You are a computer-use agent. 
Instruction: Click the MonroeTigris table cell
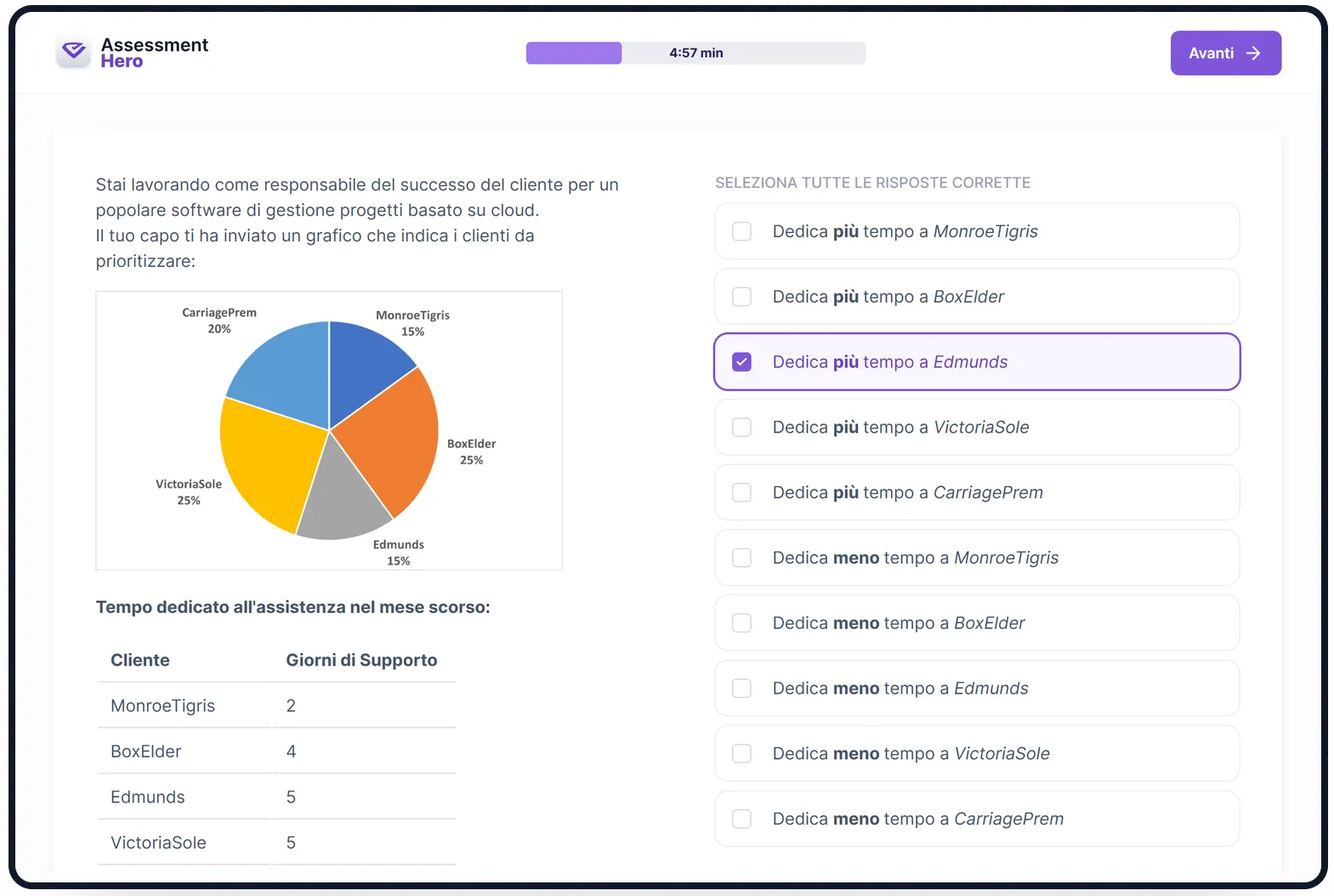(x=162, y=706)
